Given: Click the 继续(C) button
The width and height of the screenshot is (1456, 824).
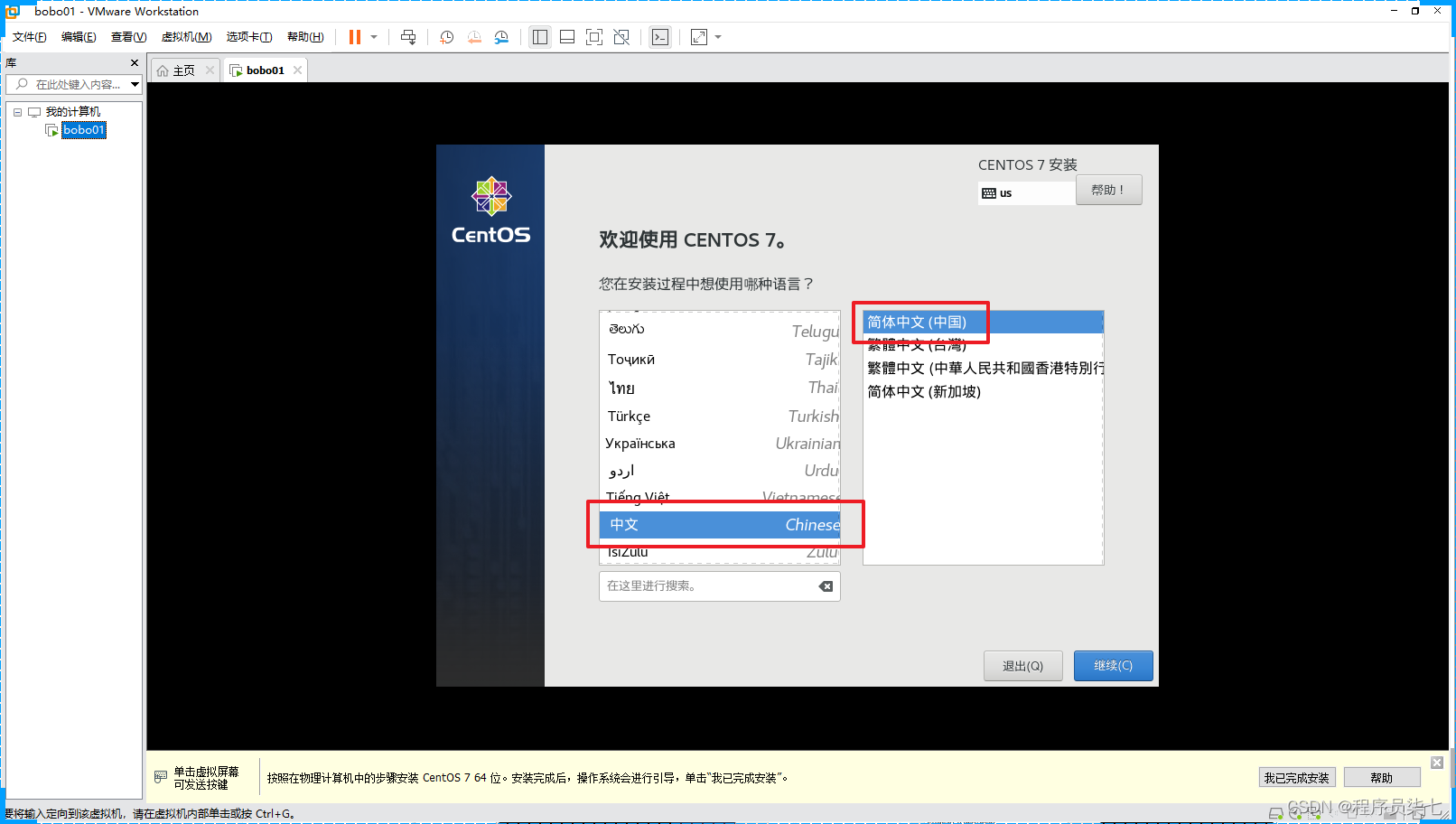Looking at the screenshot, I should (x=1113, y=666).
